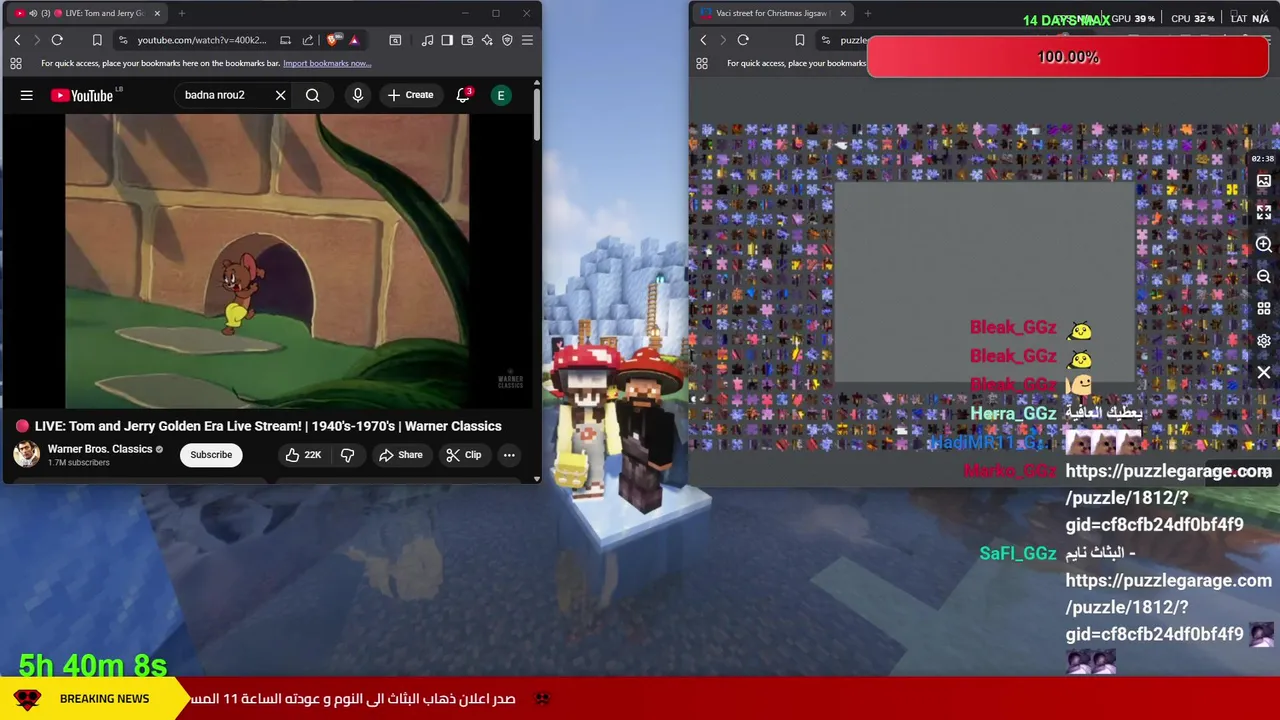The image size is (1280, 720).
Task: Open the playlist music note icon
Action: (x=427, y=40)
